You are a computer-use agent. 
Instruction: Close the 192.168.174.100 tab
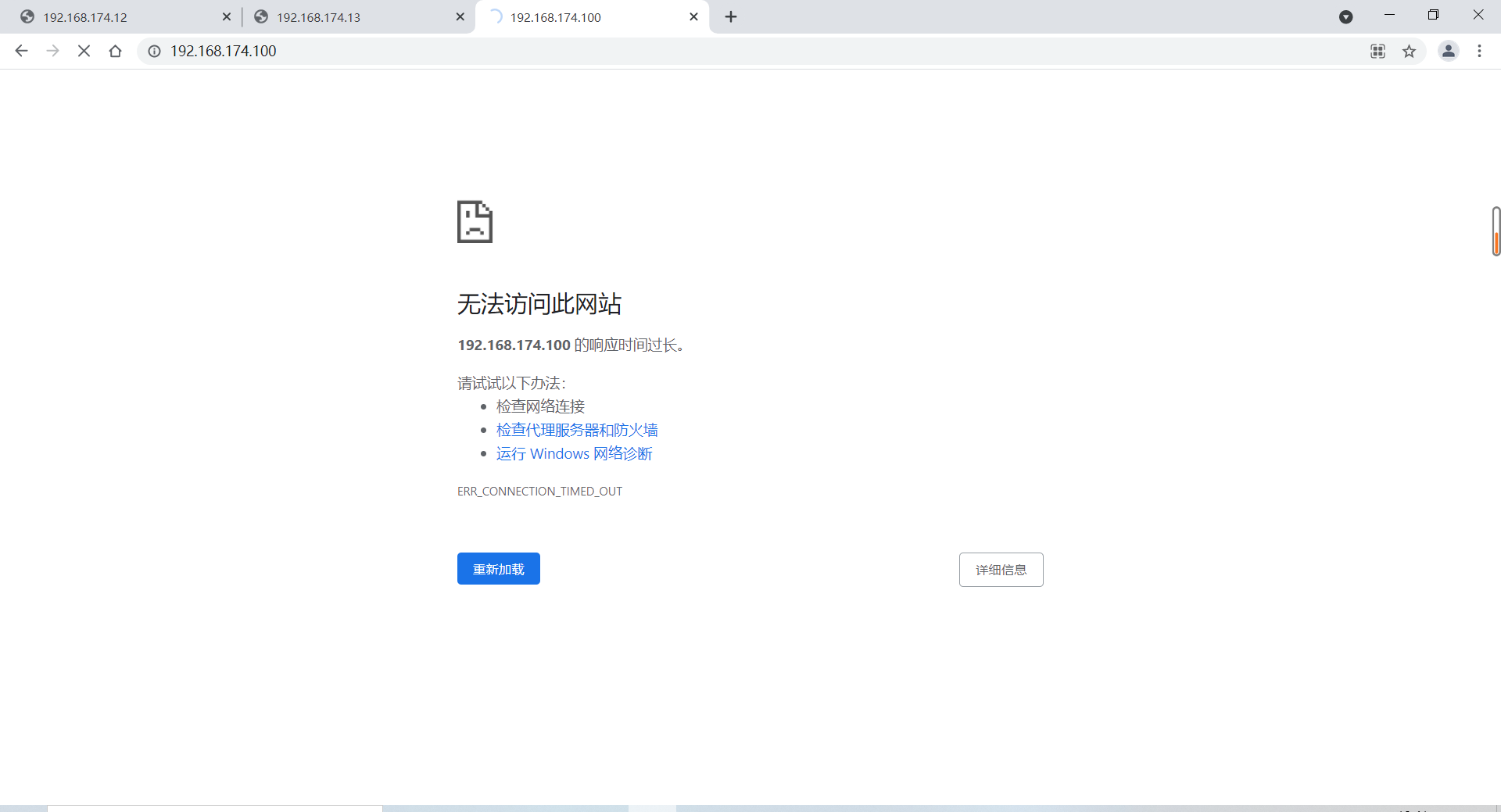pyautogui.click(x=693, y=16)
